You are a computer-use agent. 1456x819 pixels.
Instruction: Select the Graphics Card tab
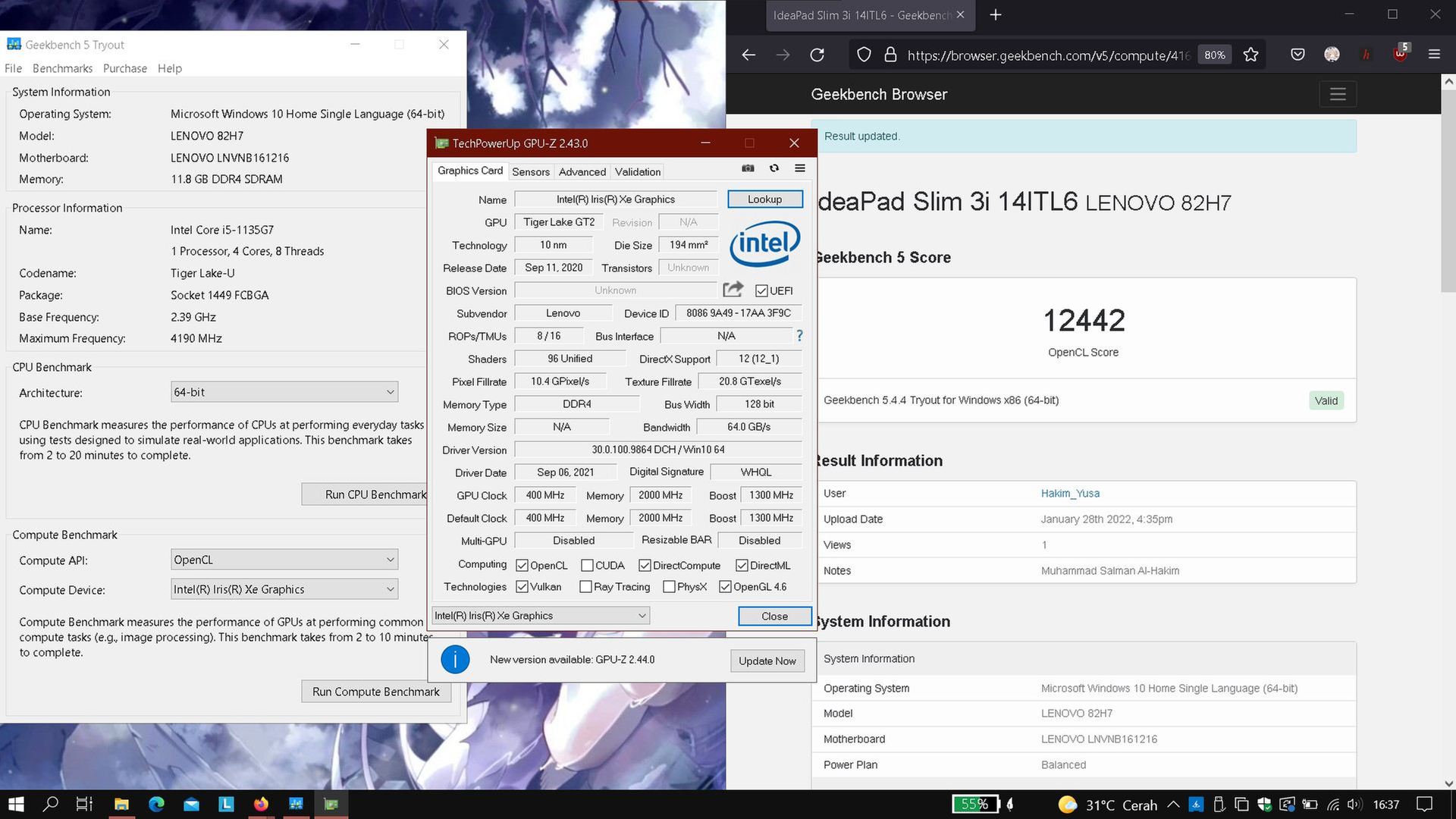point(470,171)
